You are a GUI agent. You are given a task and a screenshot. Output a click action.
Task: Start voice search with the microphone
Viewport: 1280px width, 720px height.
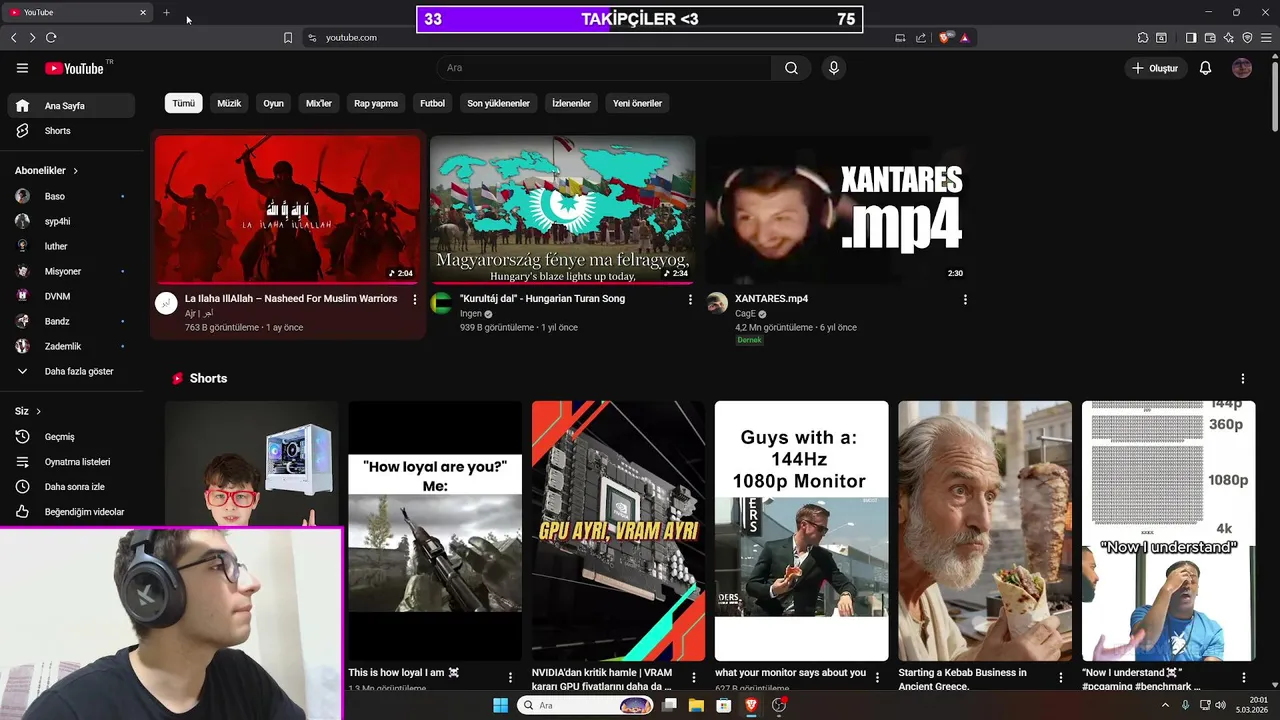coord(833,68)
